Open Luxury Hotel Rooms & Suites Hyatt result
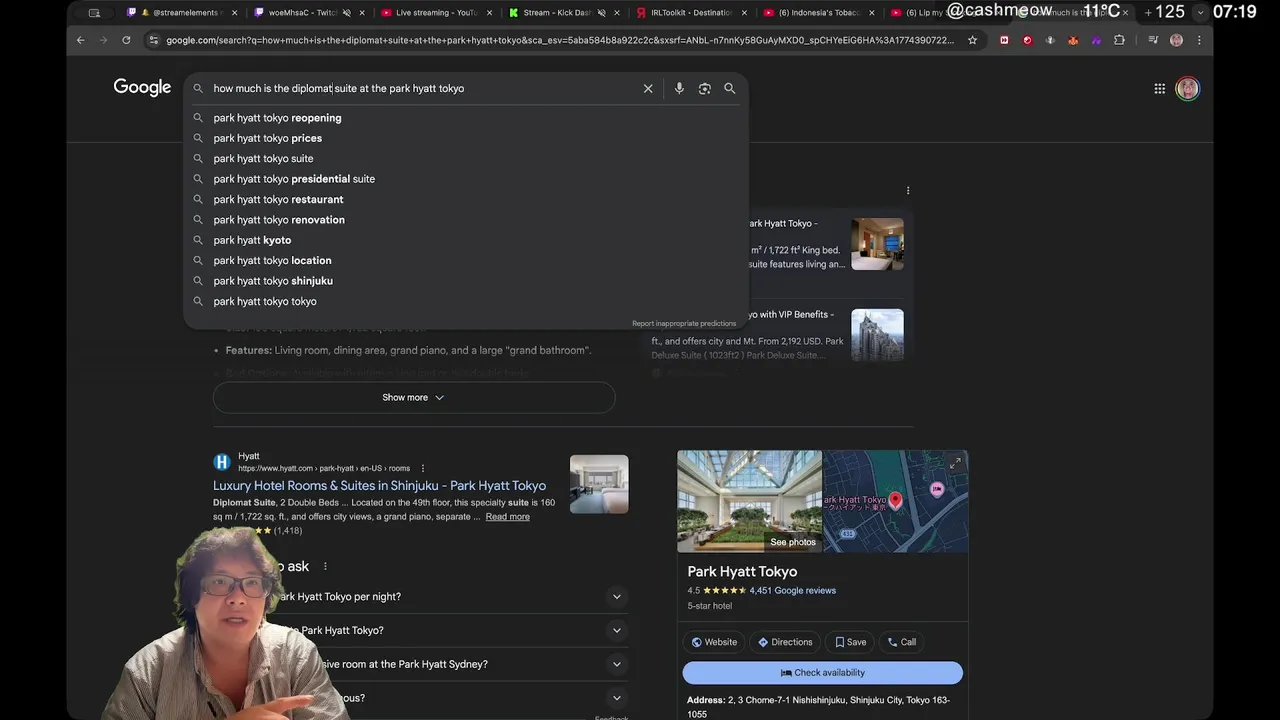 (x=379, y=485)
